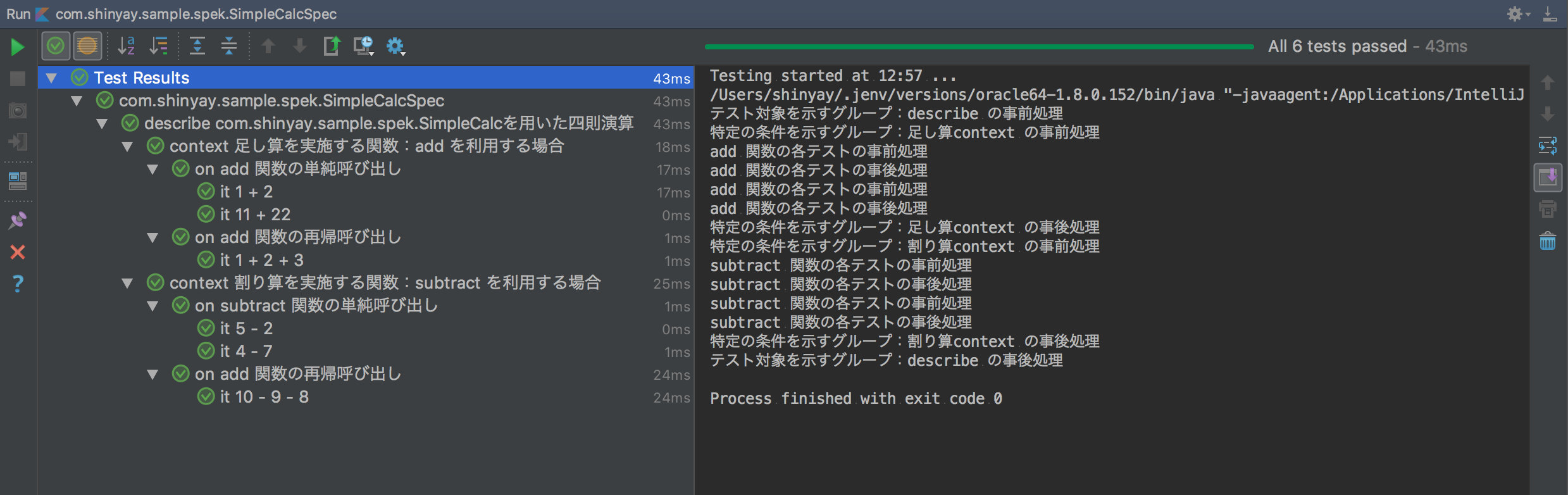
Task: Sort test results alphabetically
Action: [127, 46]
